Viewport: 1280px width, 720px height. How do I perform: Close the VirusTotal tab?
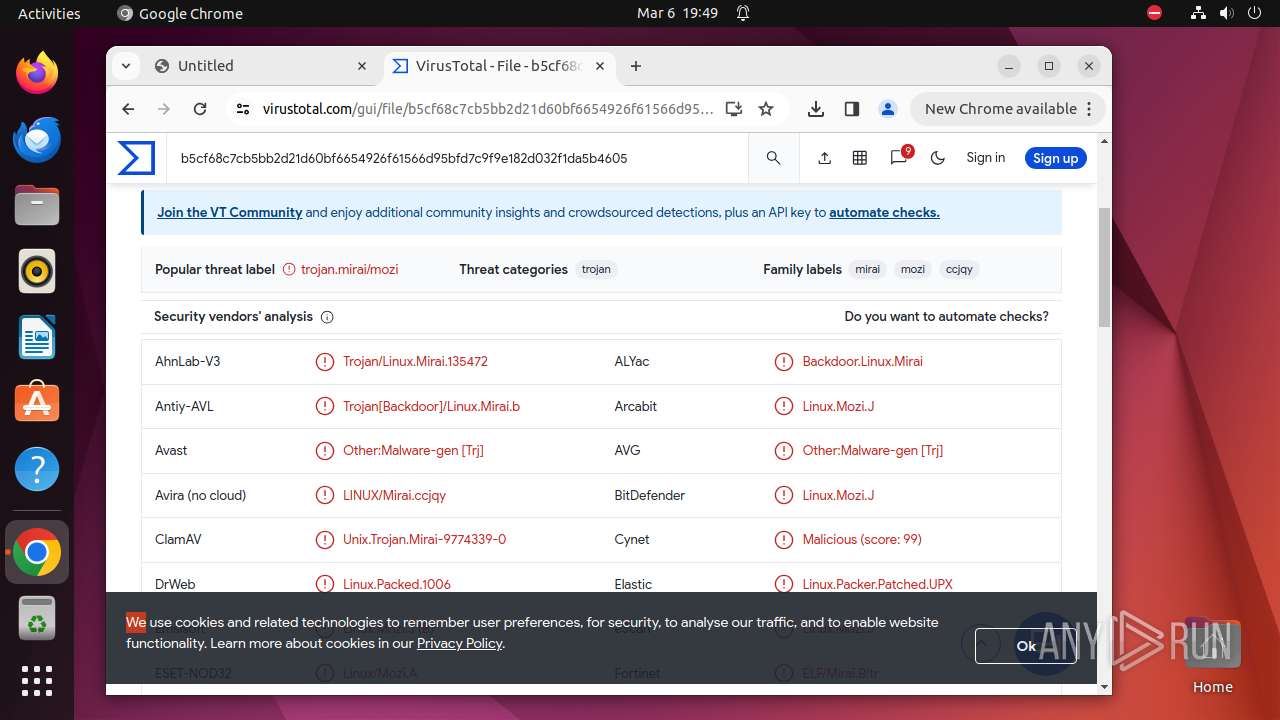[x=600, y=66]
